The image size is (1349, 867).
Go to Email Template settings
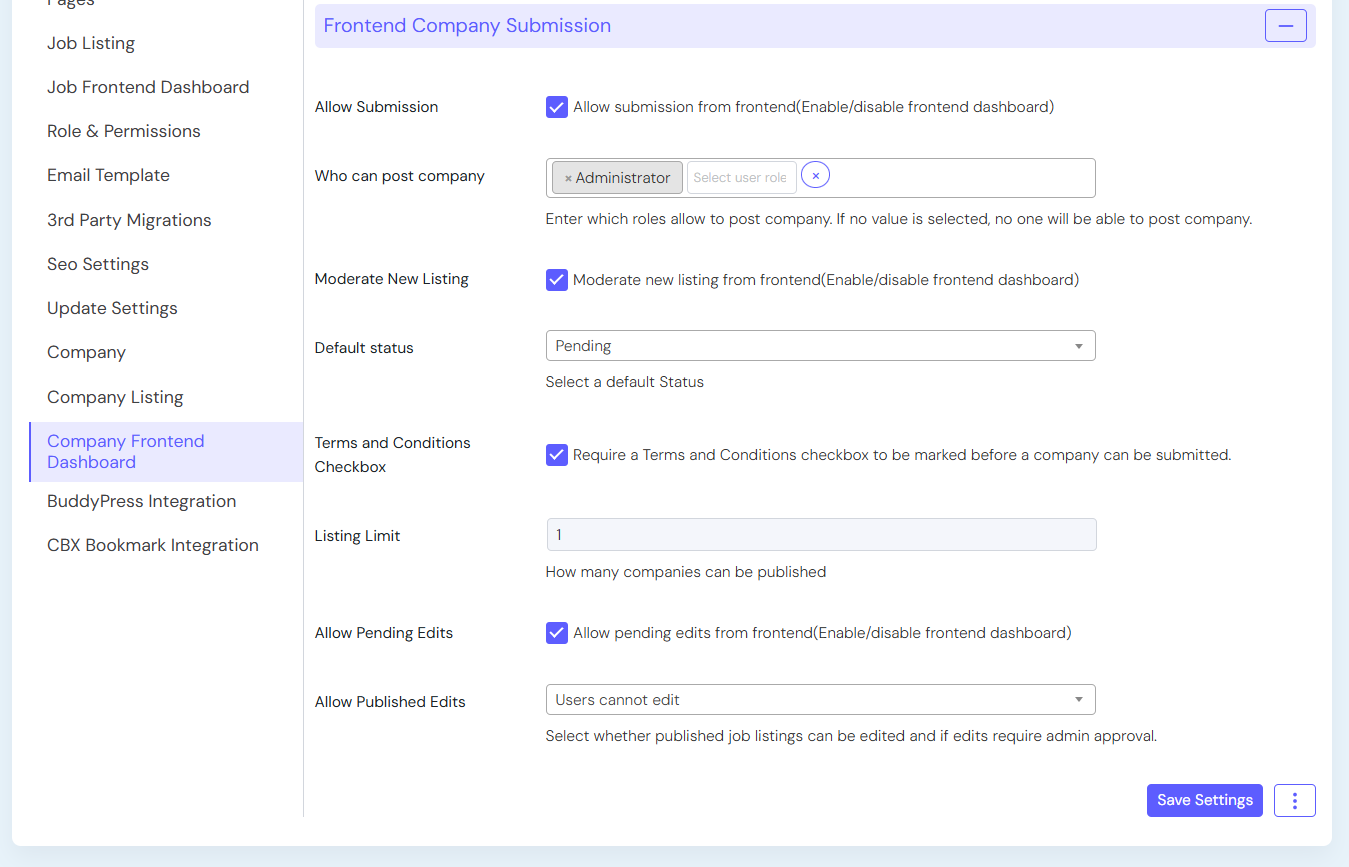(x=108, y=175)
